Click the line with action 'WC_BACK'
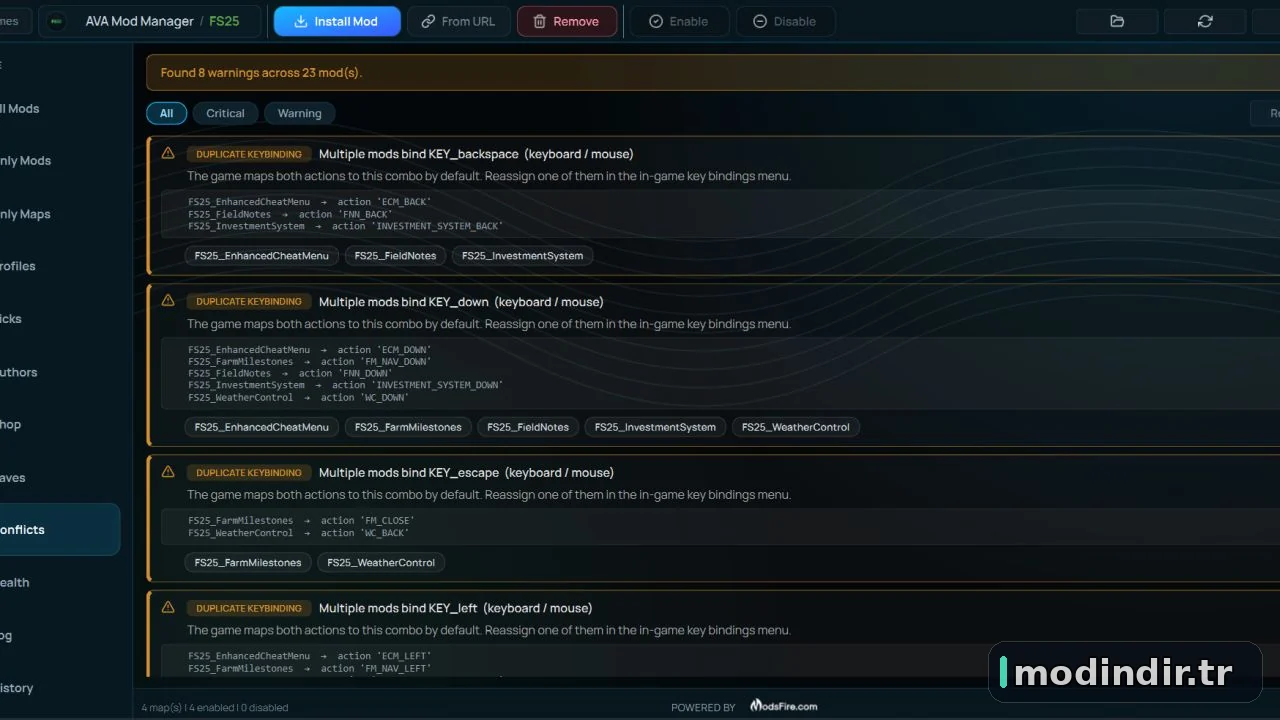Viewport: 1280px width, 720px height. click(x=299, y=533)
